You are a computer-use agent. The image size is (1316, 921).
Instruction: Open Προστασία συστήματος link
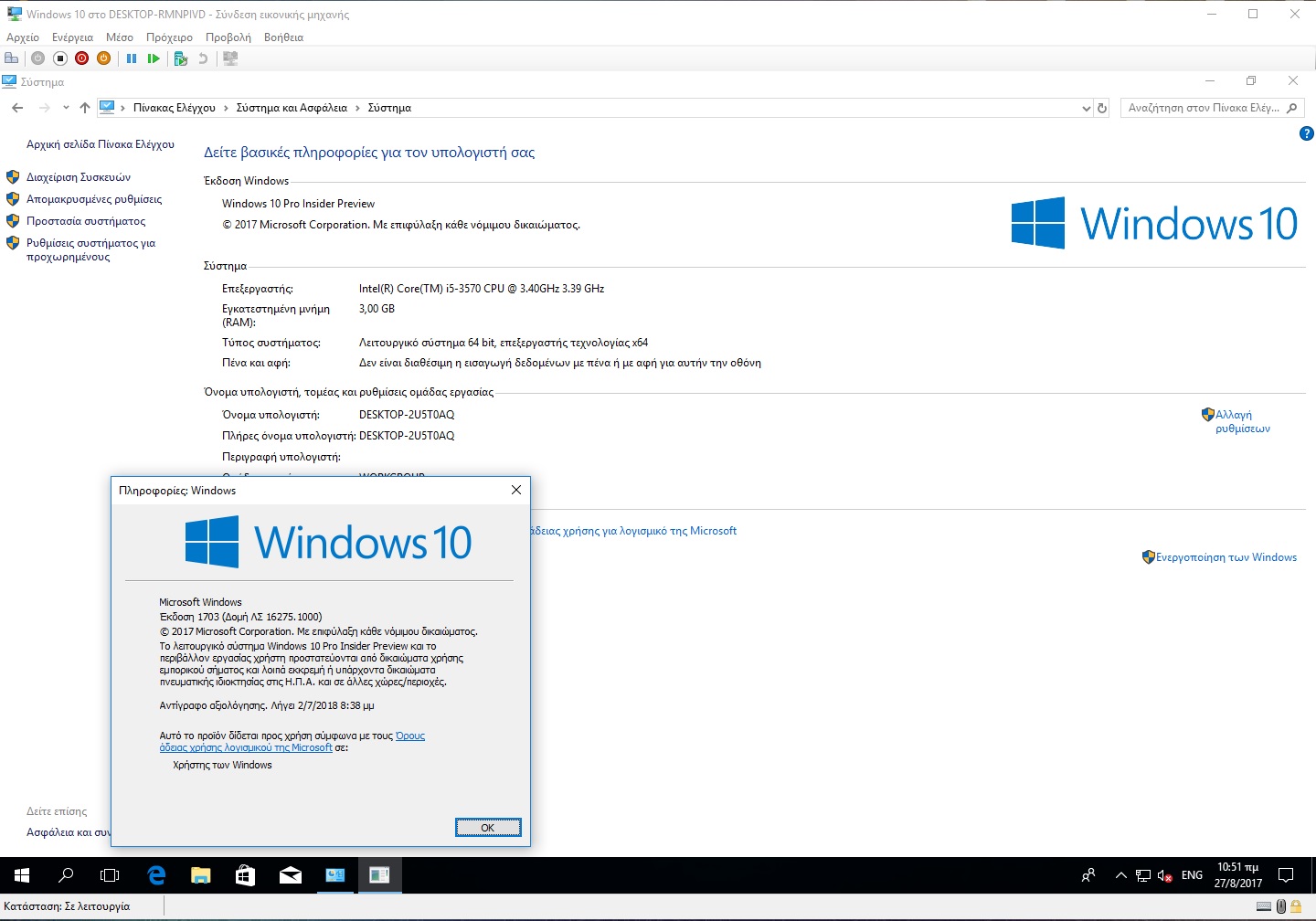click(86, 221)
